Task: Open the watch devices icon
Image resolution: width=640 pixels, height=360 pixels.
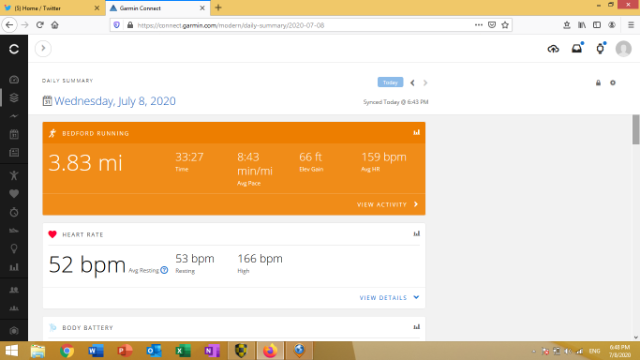Action: tap(600, 49)
